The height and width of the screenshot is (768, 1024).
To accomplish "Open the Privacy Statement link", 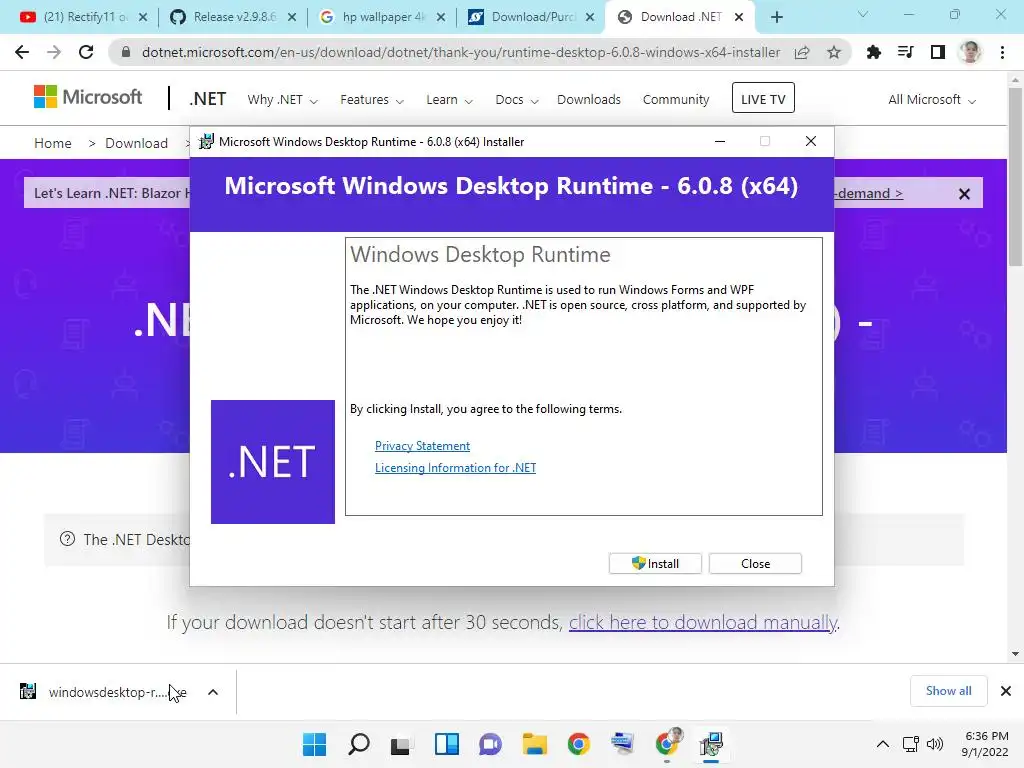I will [x=423, y=445].
